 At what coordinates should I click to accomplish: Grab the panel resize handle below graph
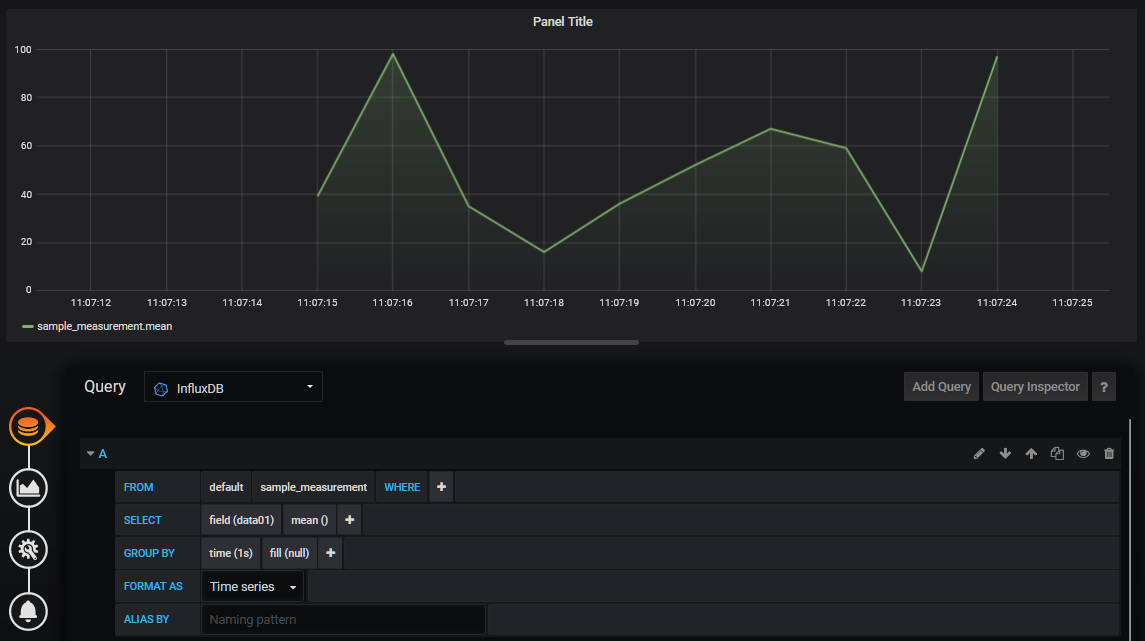tap(571, 343)
